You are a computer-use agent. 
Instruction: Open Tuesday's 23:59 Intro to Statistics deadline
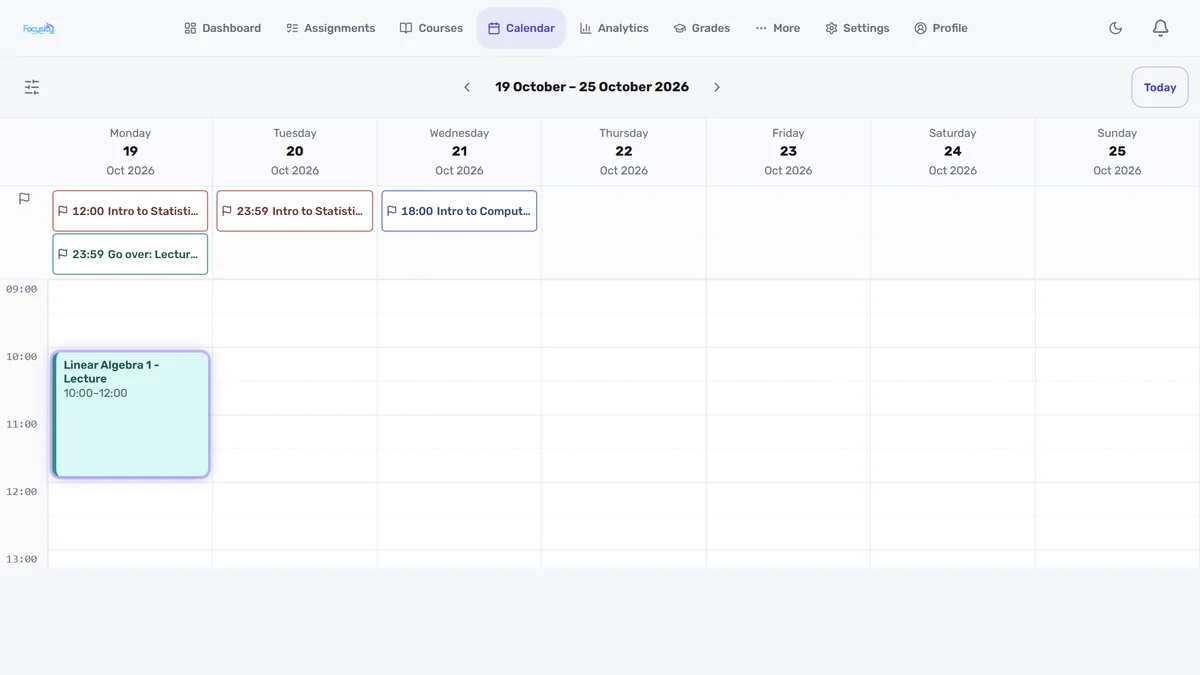(295, 211)
